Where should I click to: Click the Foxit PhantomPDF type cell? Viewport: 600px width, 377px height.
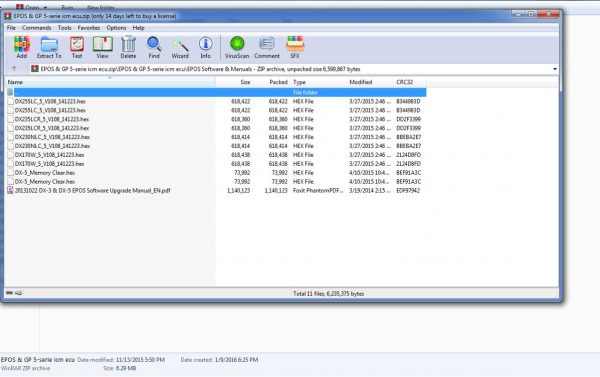tap(318, 190)
